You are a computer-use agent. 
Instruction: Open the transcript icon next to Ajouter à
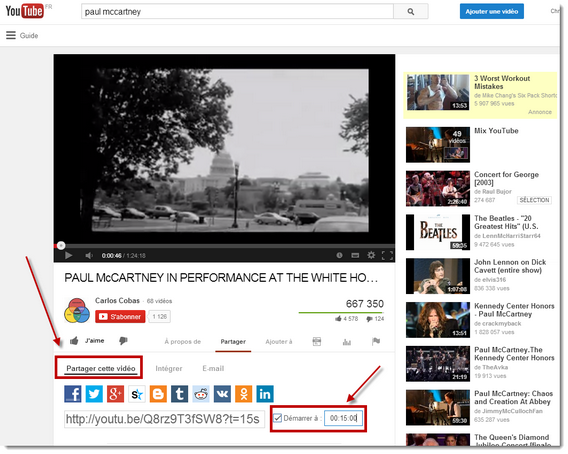click(317, 341)
